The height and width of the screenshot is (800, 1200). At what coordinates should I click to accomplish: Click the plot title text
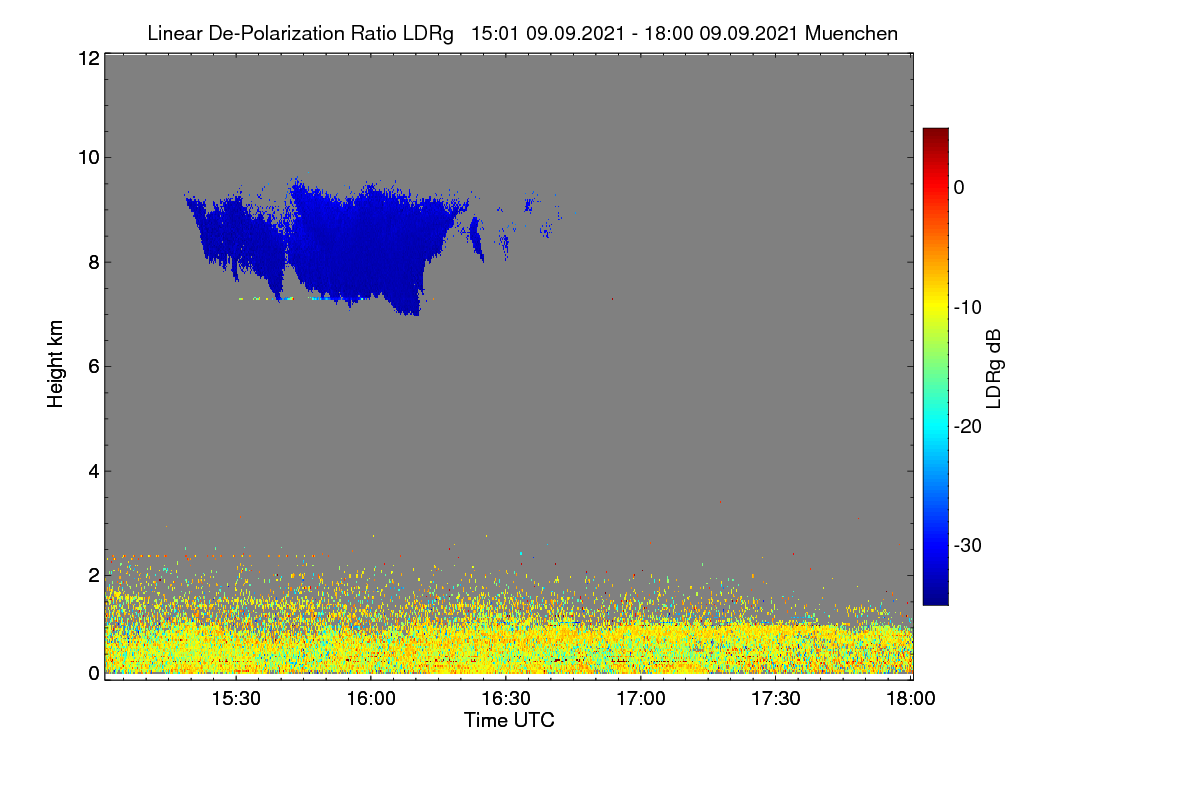point(522,33)
